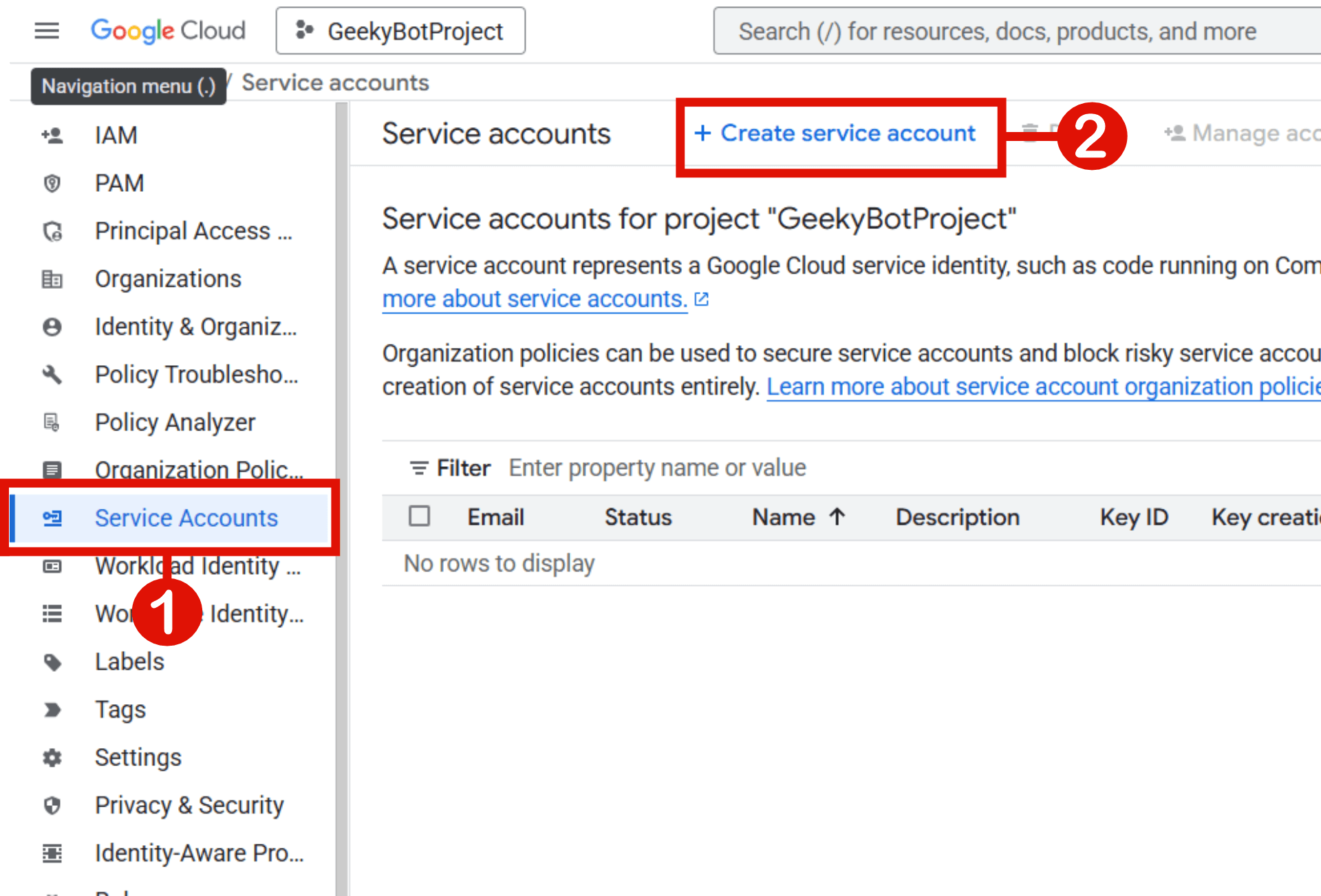Screen dimensions: 1321x896
Task: Sort table by Email column
Action: pos(496,517)
